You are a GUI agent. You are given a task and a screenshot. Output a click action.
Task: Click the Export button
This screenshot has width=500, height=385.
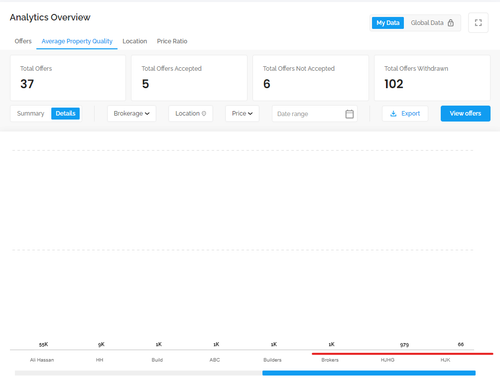405,114
